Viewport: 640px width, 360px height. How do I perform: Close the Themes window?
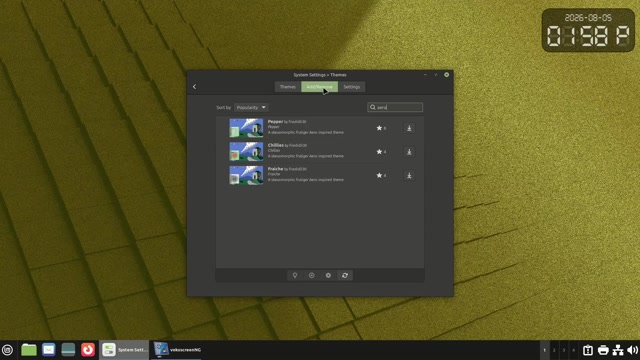(447, 75)
